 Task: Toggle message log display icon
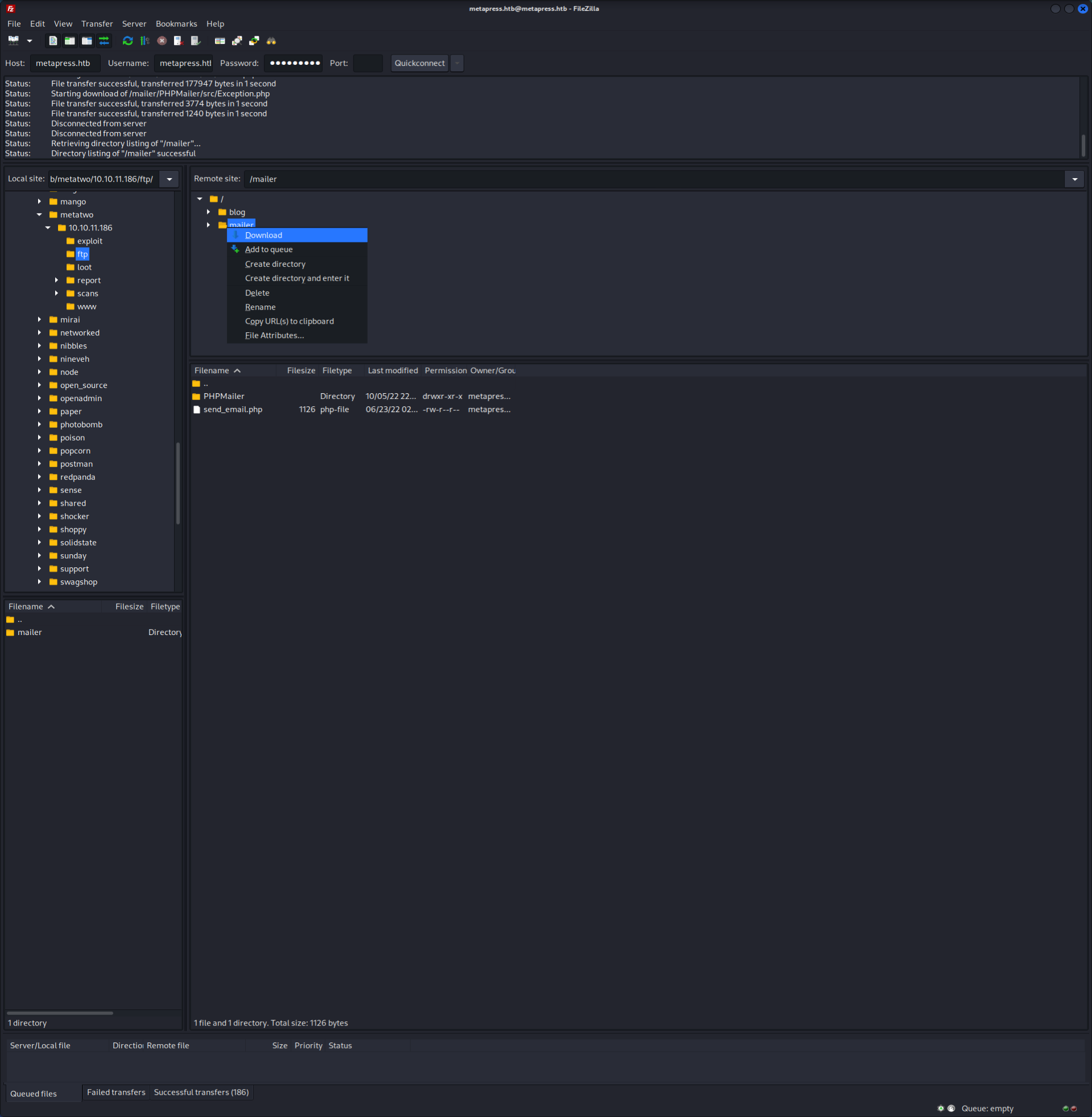pos(53,41)
